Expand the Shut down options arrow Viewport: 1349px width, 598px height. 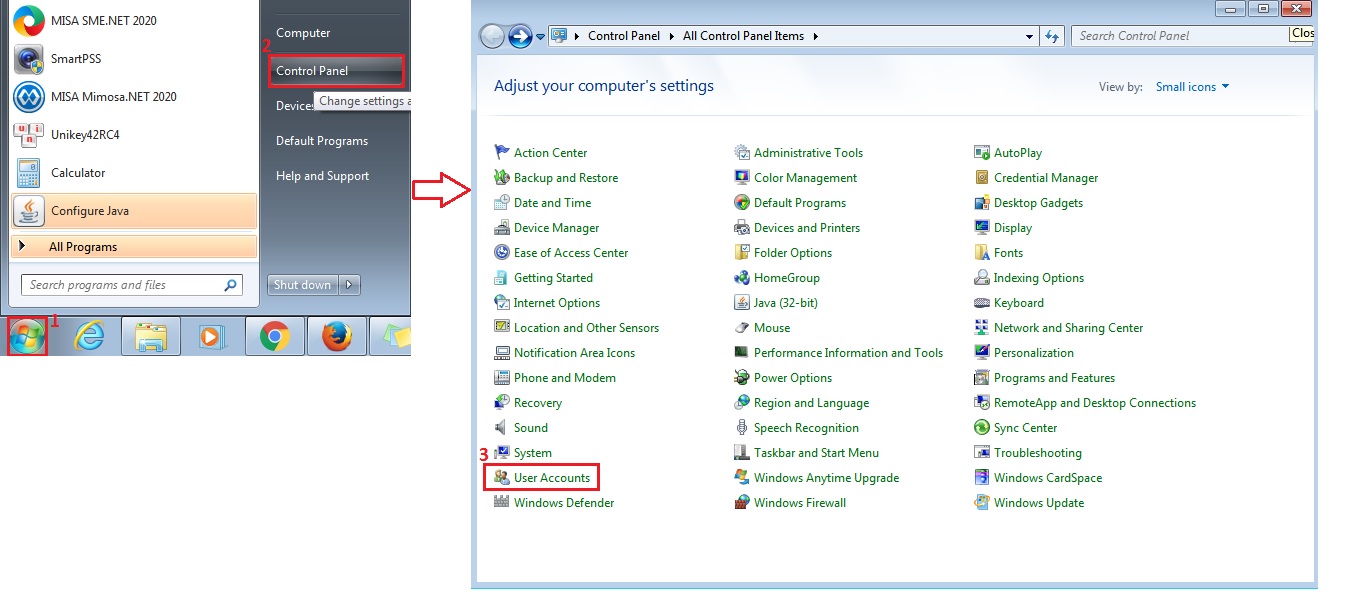click(349, 285)
